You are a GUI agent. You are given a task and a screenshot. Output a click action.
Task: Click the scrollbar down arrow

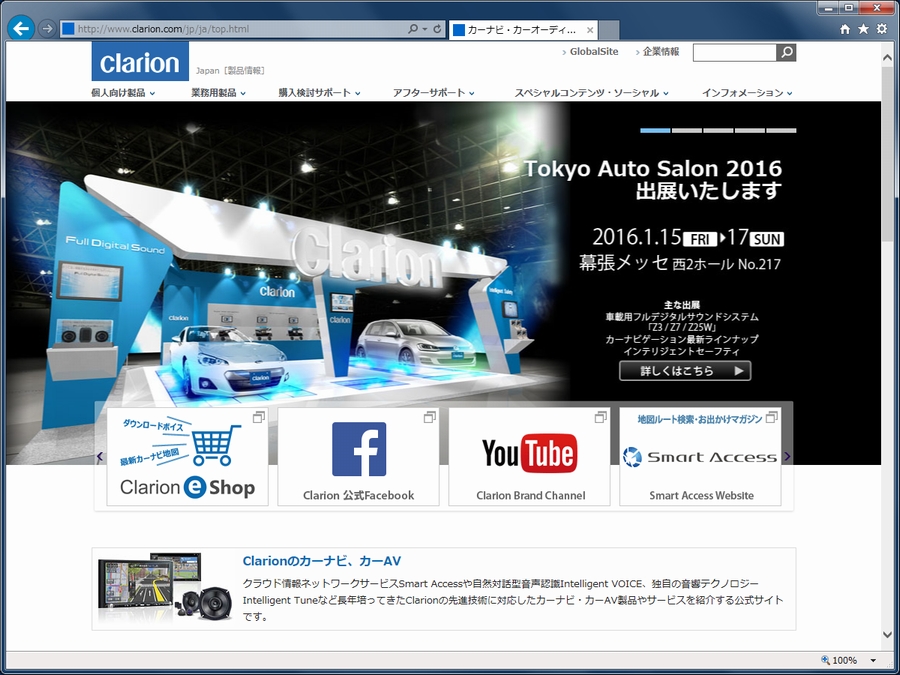point(887,635)
